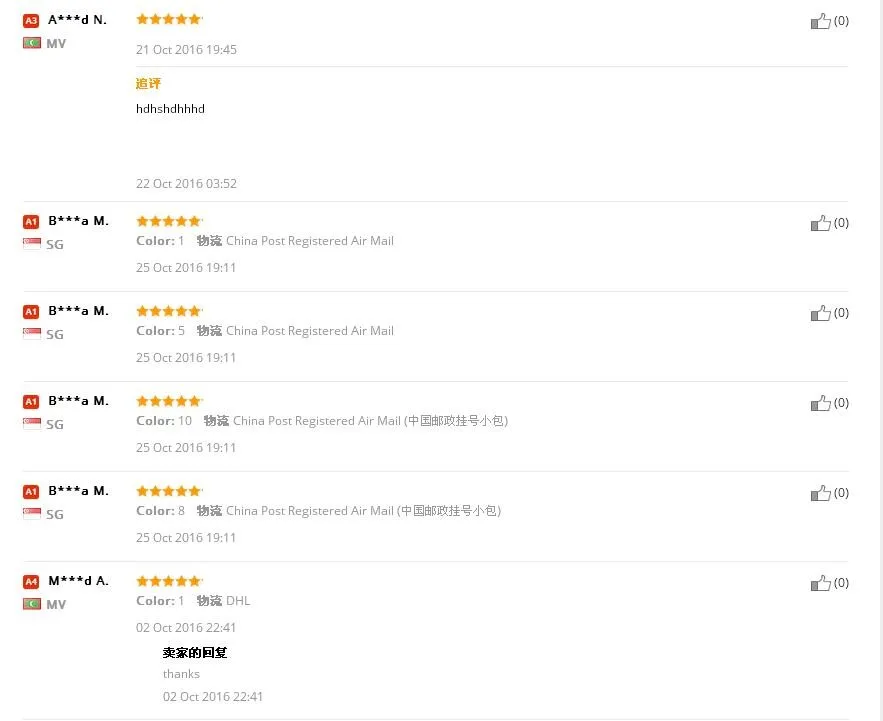Screen dimensions: 883x721
Task: Click the hdhshdhhhd review comment text
Action: point(170,109)
